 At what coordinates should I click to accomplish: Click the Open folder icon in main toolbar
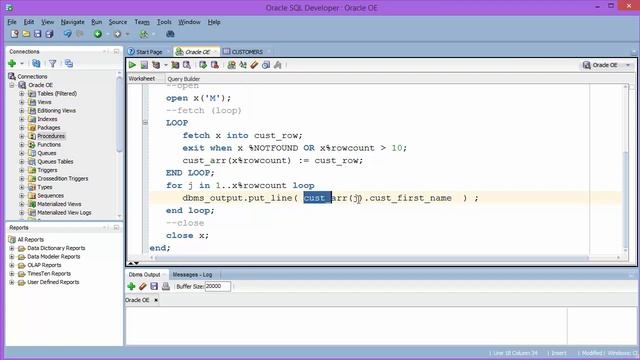coord(26,34)
